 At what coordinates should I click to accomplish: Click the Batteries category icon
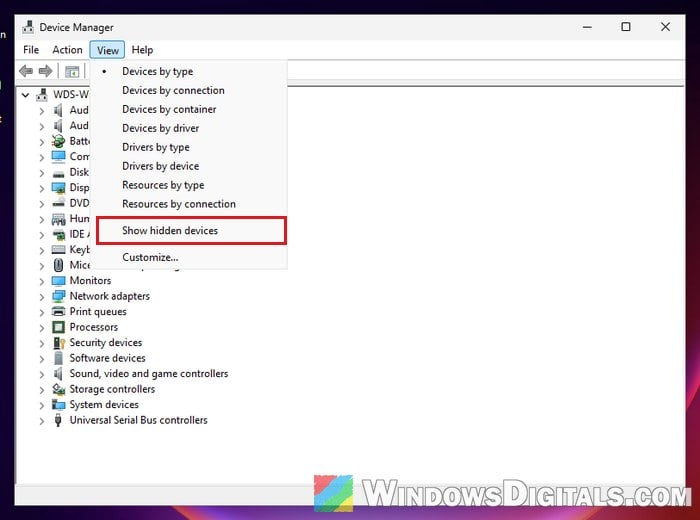[x=58, y=141]
